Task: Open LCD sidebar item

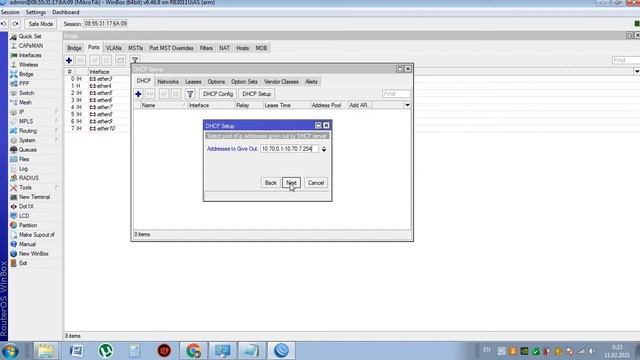Action: [x=24, y=216]
